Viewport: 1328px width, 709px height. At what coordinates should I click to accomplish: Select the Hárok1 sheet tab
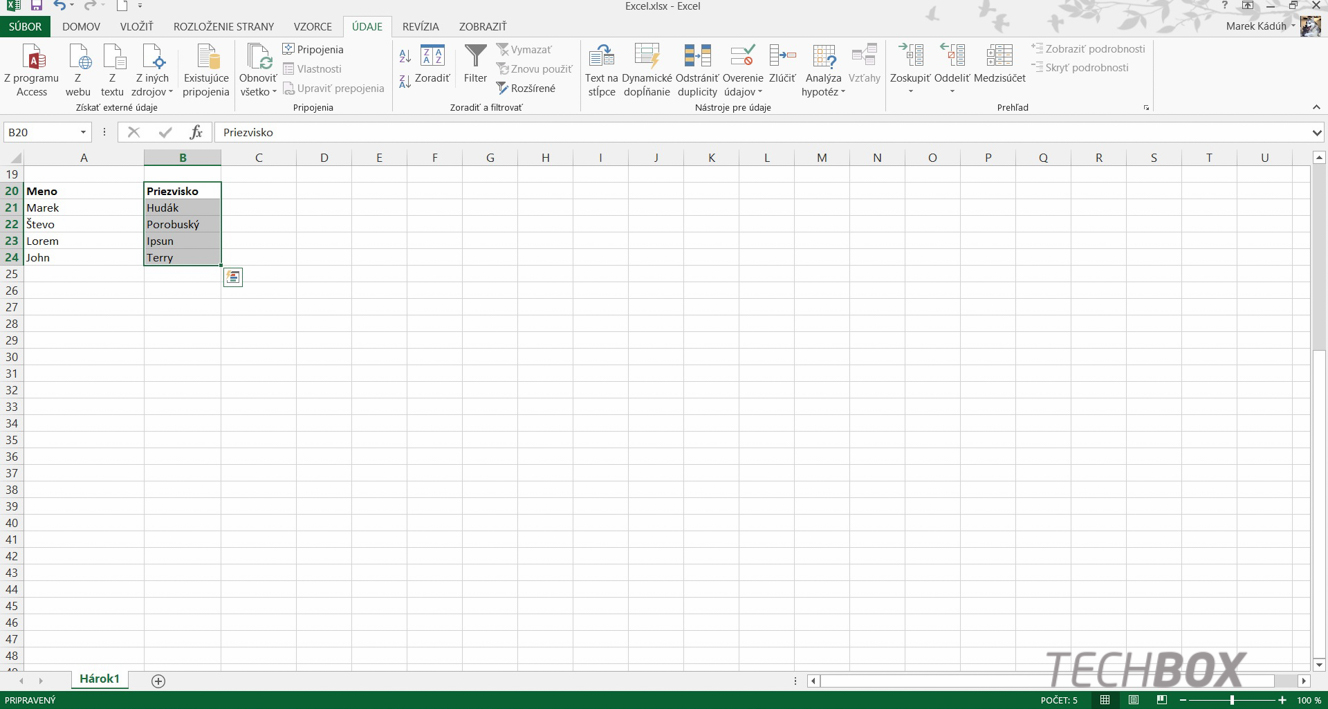tap(100, 679)
